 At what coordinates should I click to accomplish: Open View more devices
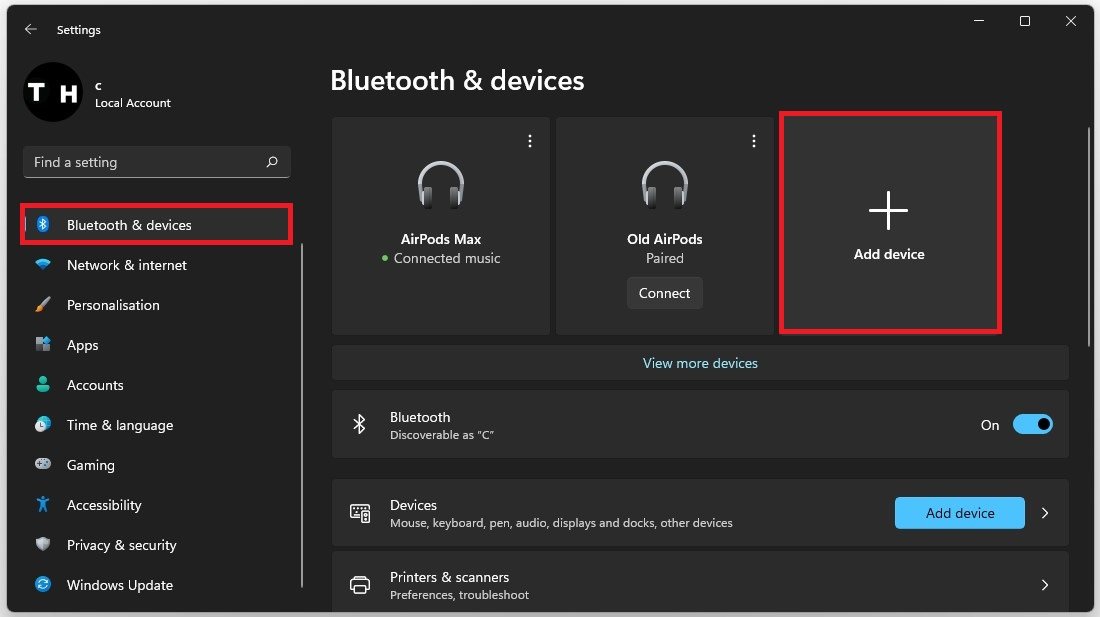pyautogui.click(x=700, y=362)
